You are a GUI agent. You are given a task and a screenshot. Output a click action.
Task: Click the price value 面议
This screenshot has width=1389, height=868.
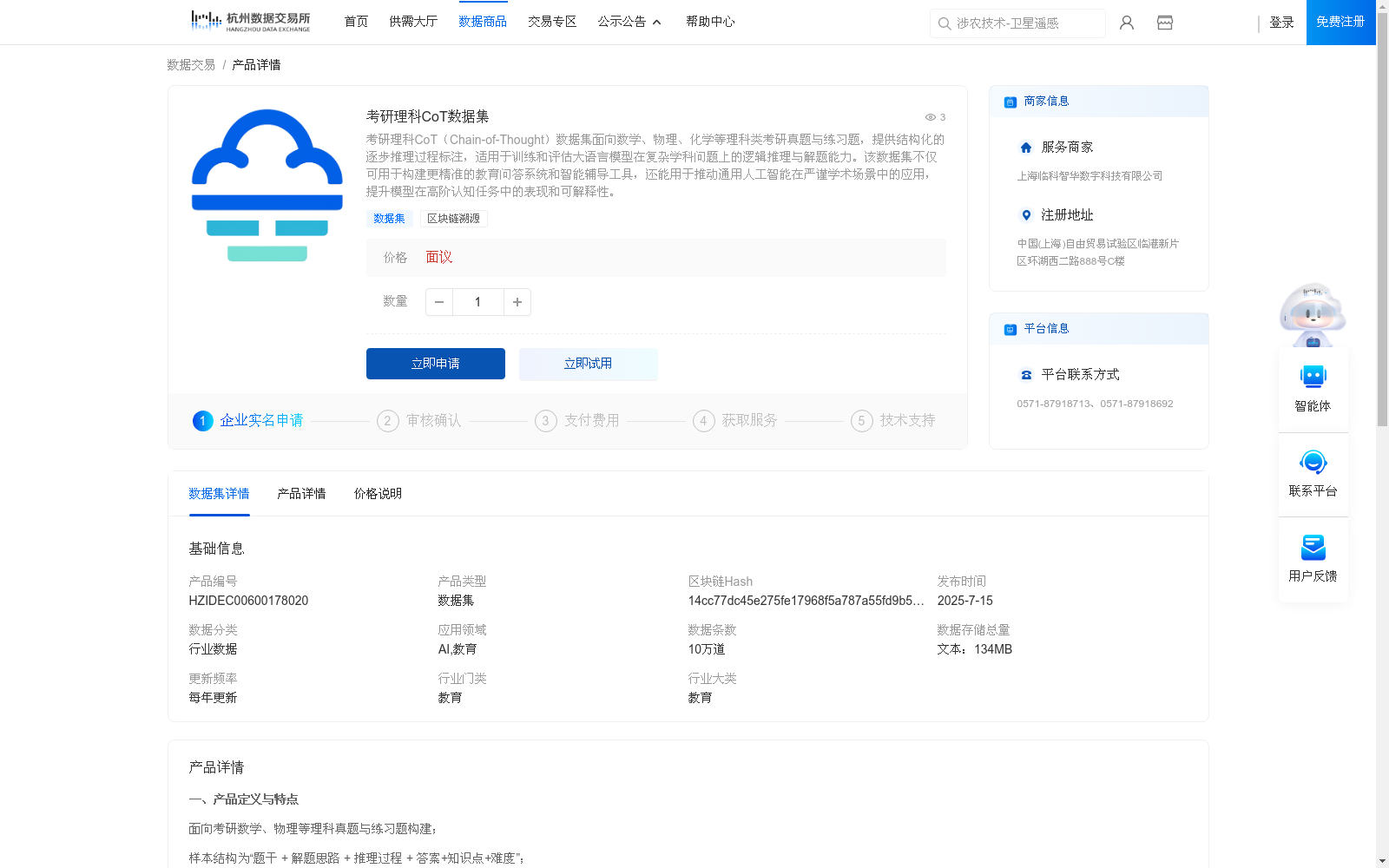coord(439,258)
